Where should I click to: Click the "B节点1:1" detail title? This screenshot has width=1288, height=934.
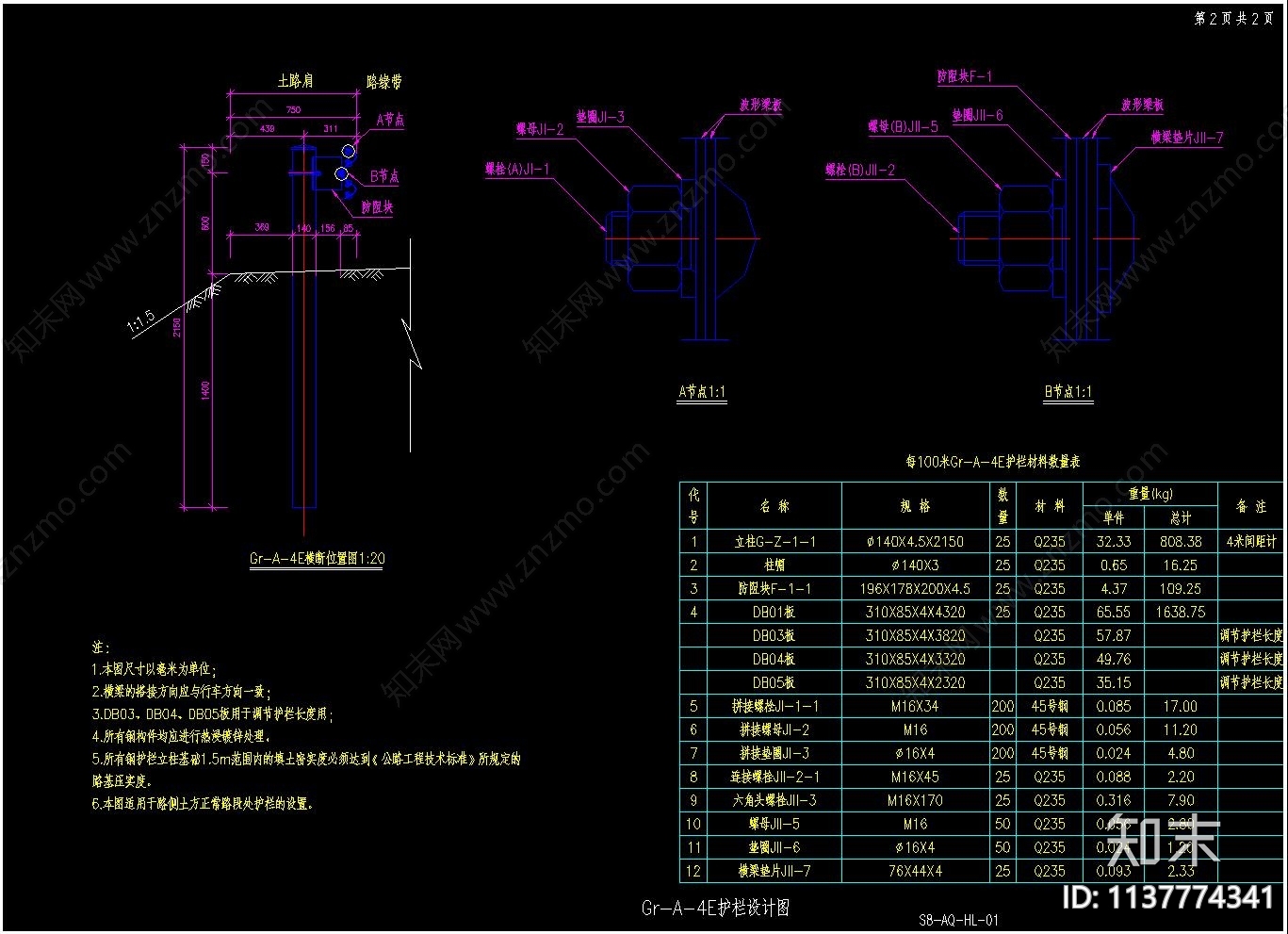[1068, 391]
